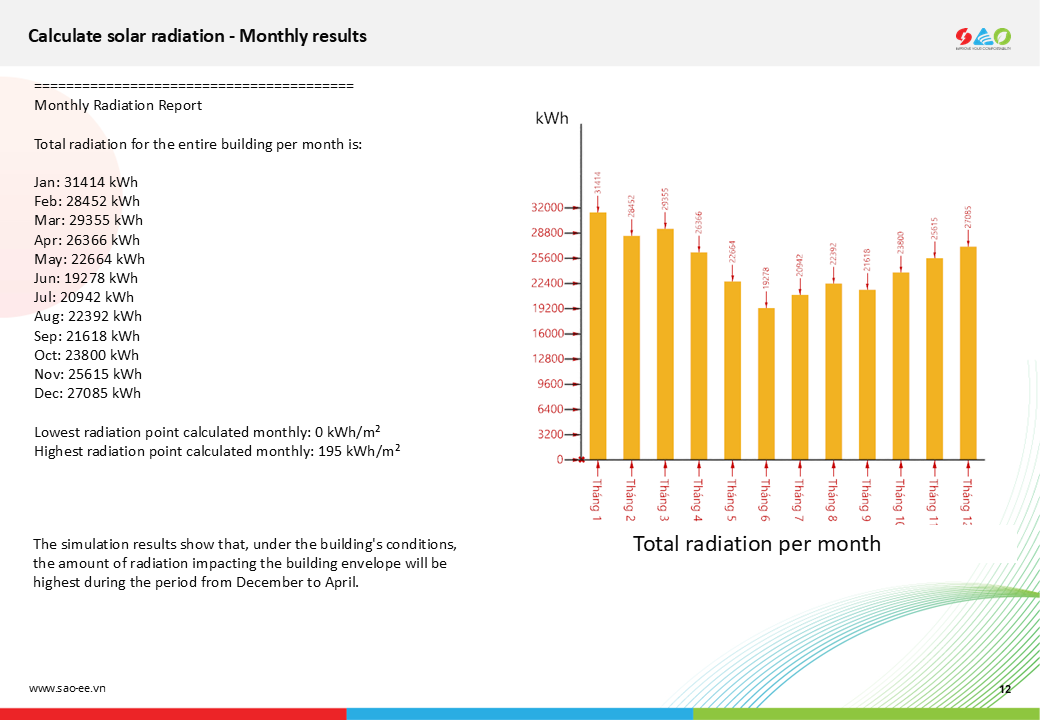Click the 19200 y-axis tick label
1040x720 pixels.
click(x=547, y=308)
